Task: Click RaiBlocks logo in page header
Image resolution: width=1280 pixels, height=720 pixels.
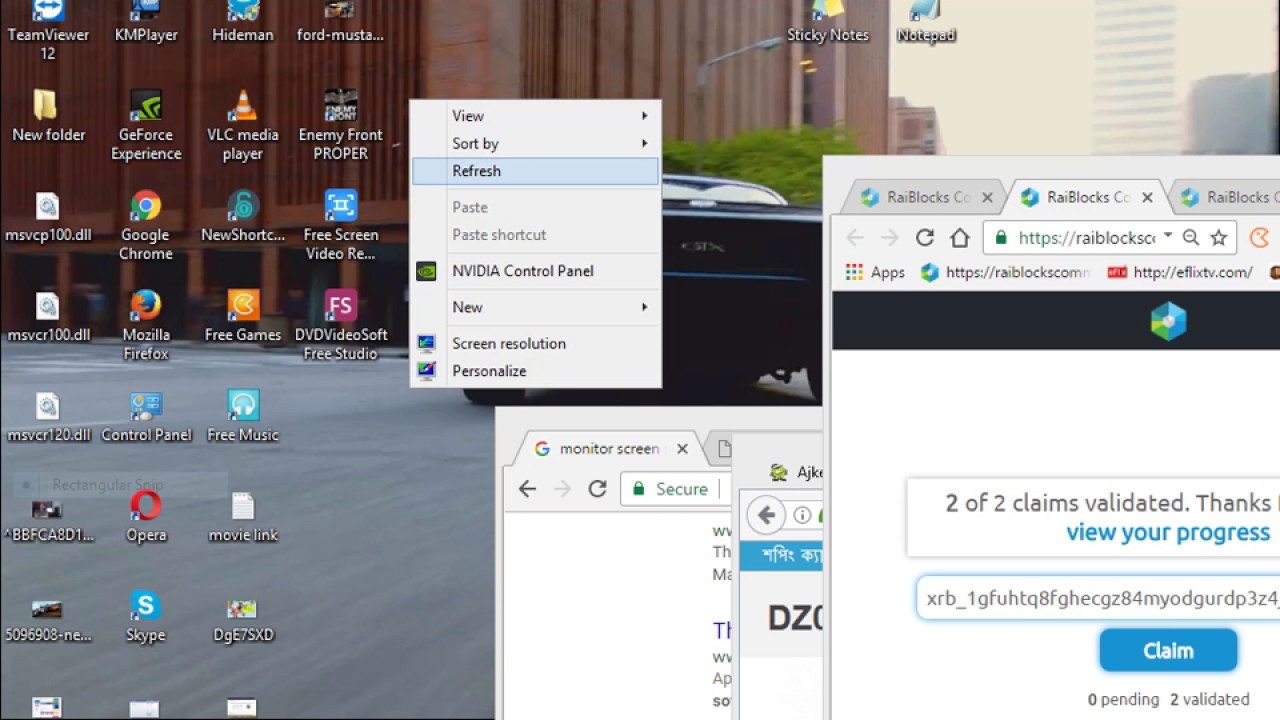Action: click(1168, 321)
